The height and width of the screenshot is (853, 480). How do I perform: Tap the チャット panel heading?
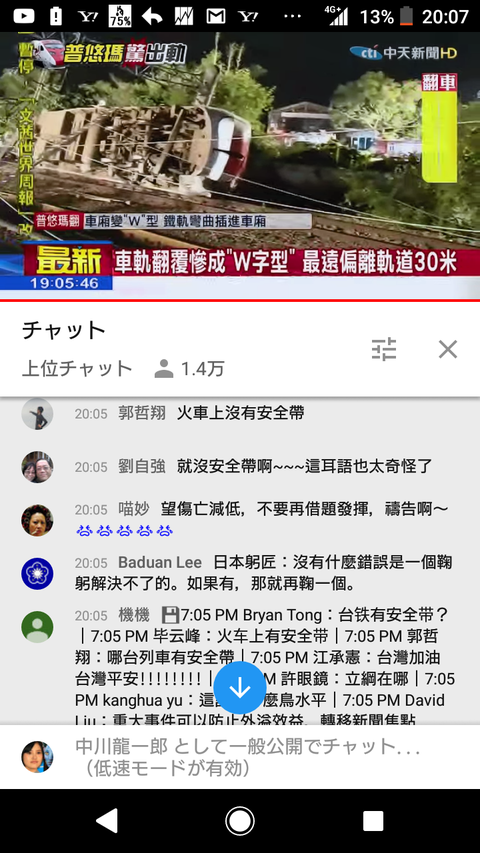coord(64,330)
